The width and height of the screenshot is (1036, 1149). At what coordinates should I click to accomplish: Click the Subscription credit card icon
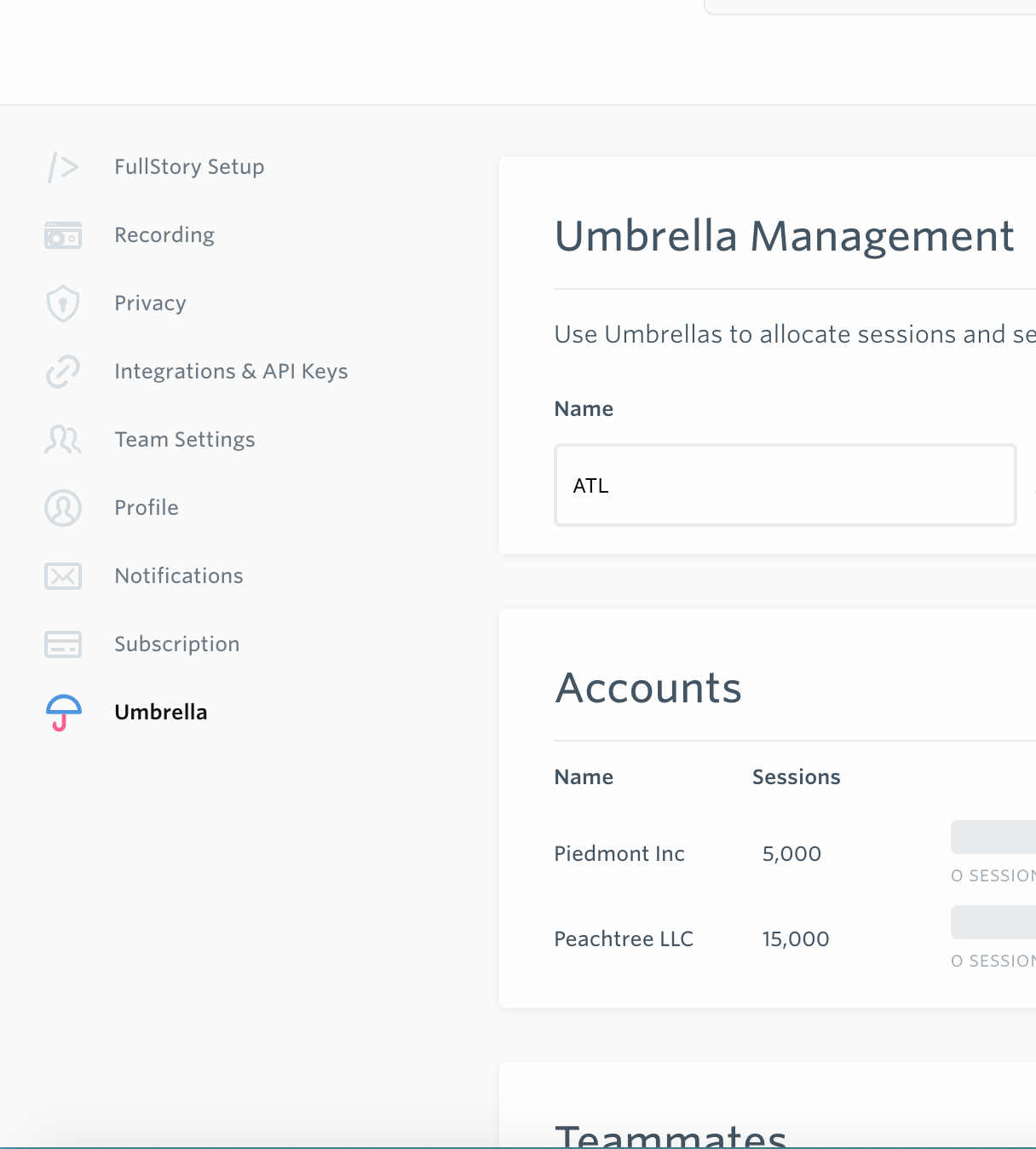[63, 644]
